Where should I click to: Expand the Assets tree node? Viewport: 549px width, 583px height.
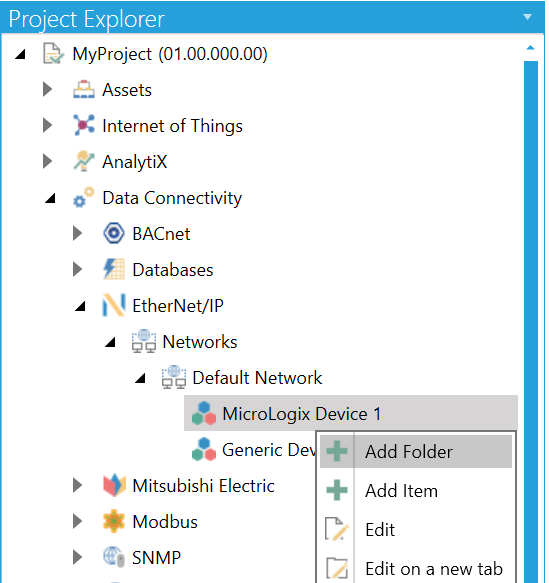pyautogui.click(x=48, y=90)
